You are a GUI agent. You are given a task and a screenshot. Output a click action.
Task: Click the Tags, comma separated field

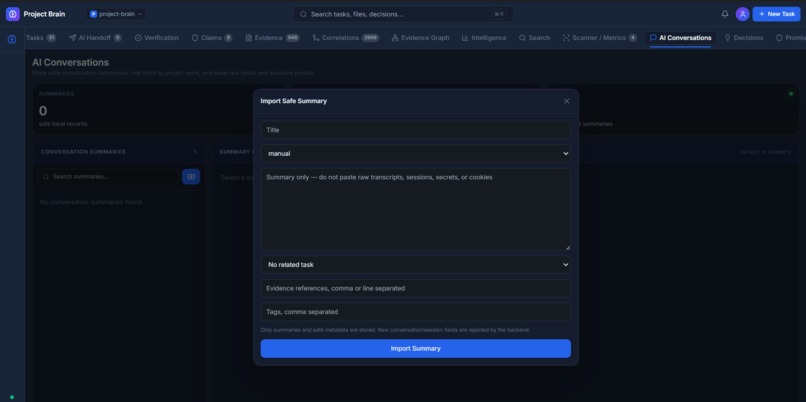415,312
